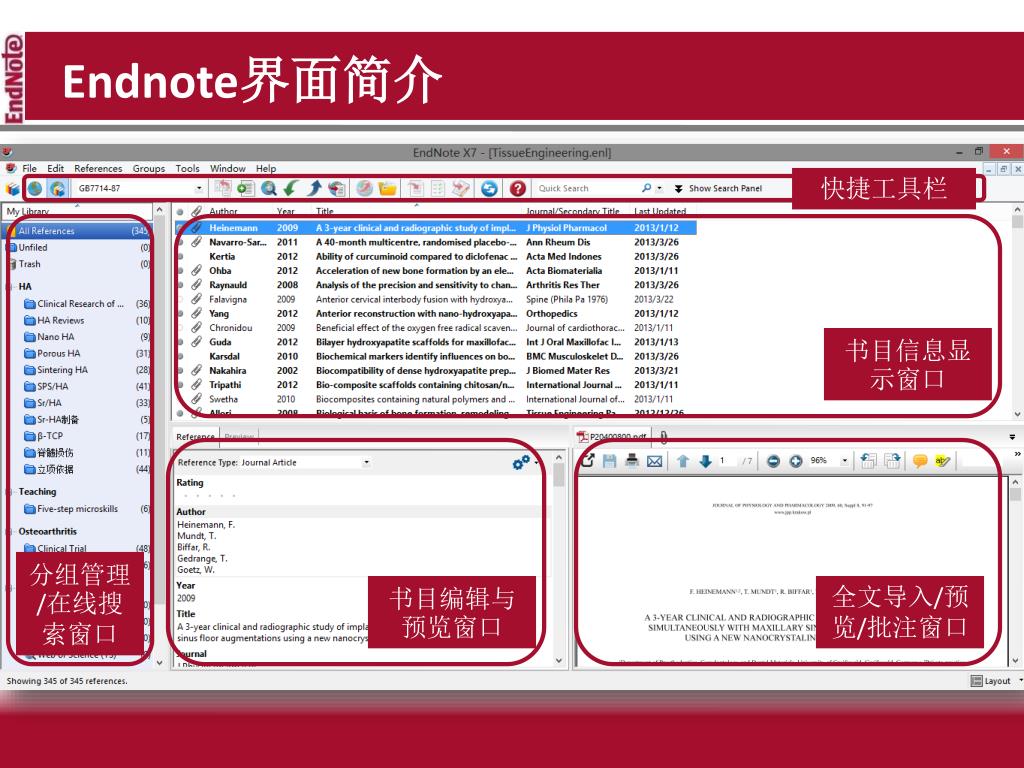Toggle read status dot on Kertia row
1024x768 pixels.
[x=180, y=257]
